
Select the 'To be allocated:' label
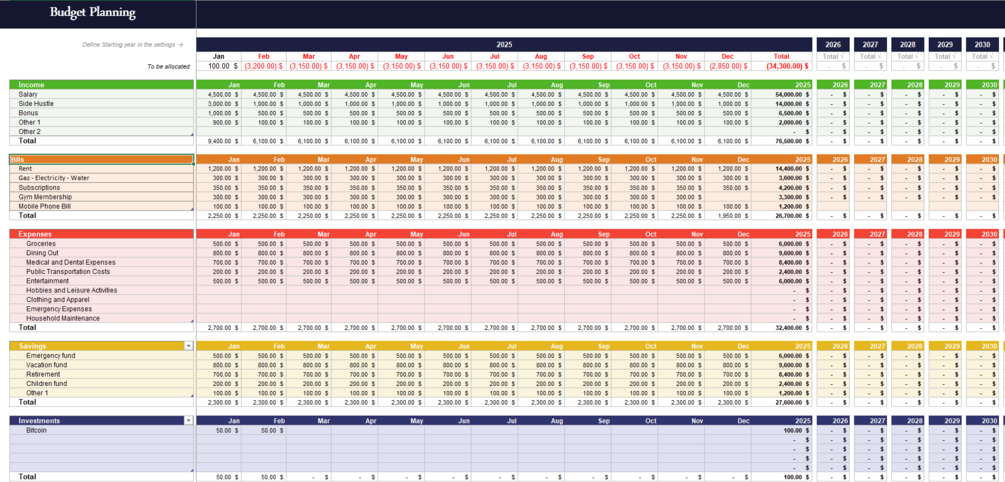point(169,66)
